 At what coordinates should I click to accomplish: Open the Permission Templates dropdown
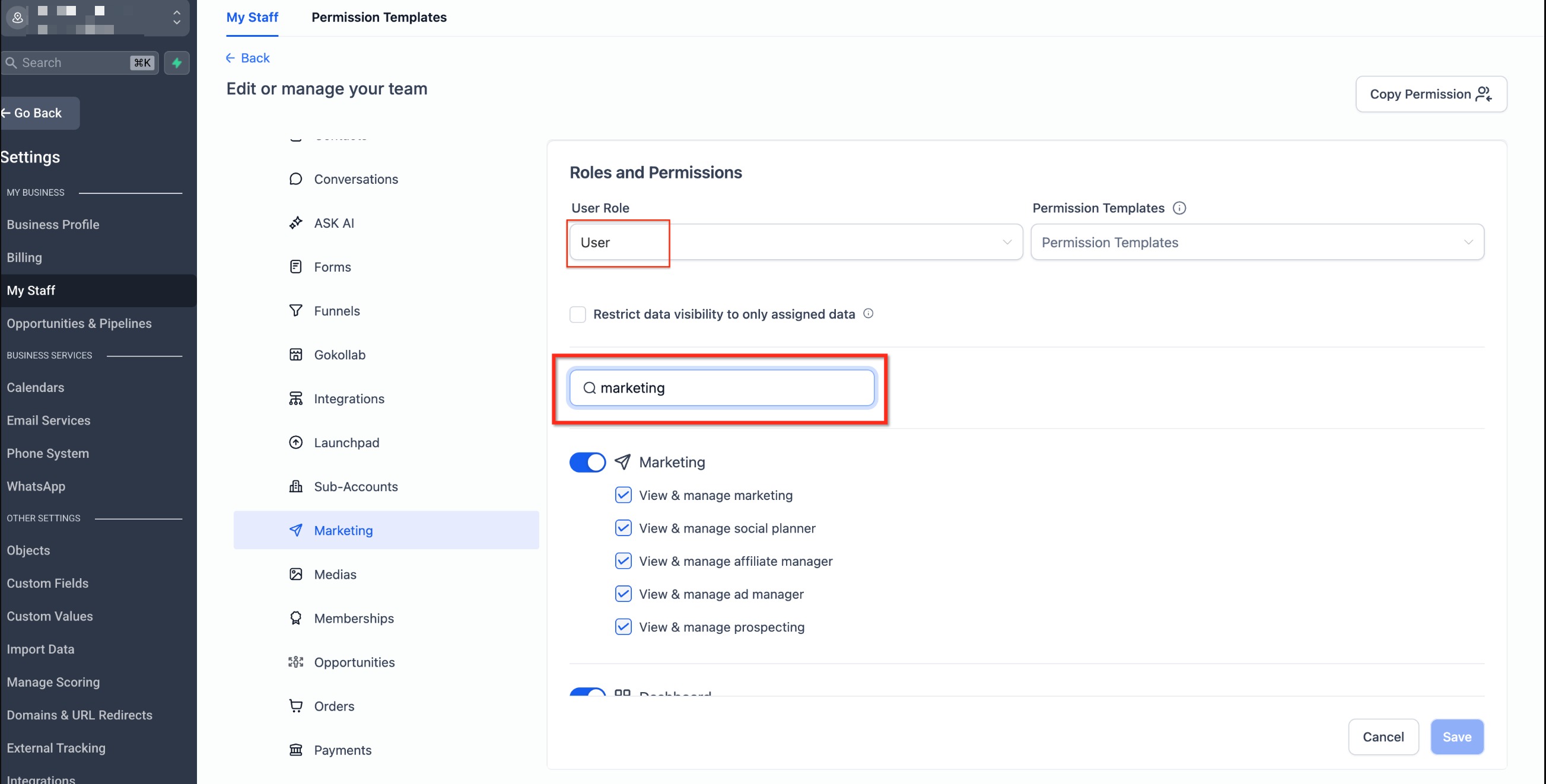pos(1256,242)
